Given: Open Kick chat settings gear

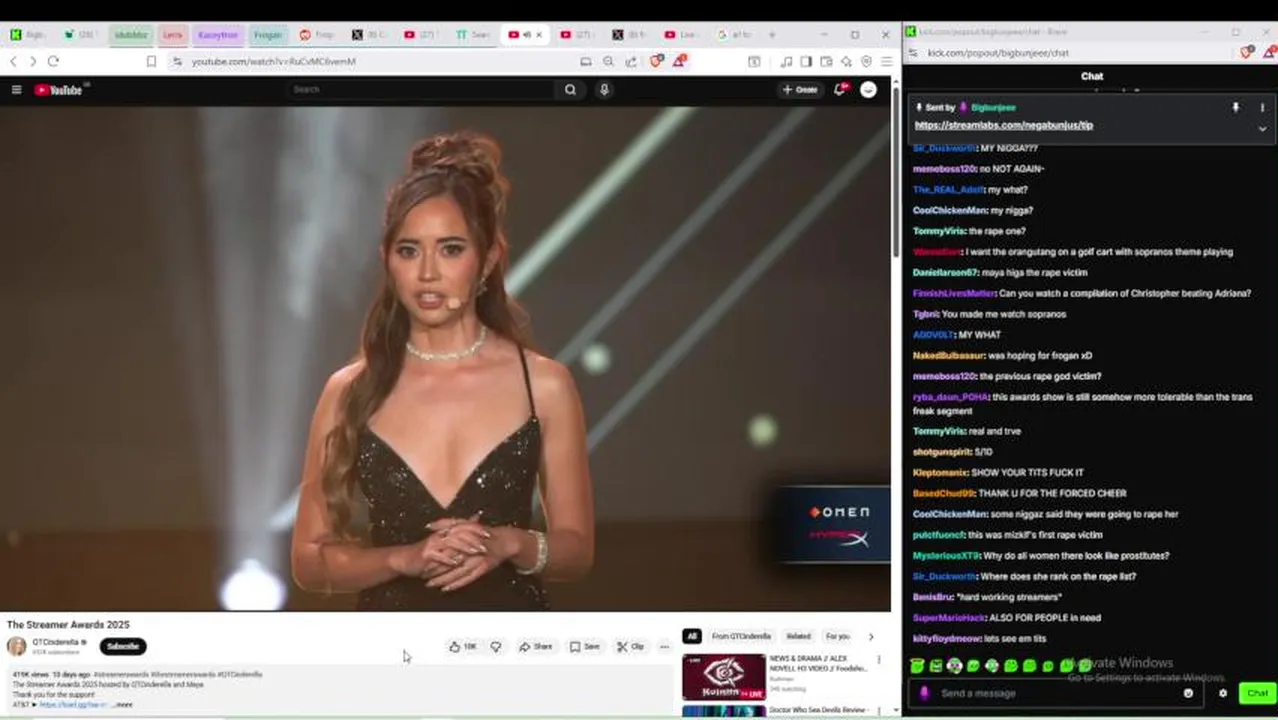Looking at the screenshot, I should 1222,693.
